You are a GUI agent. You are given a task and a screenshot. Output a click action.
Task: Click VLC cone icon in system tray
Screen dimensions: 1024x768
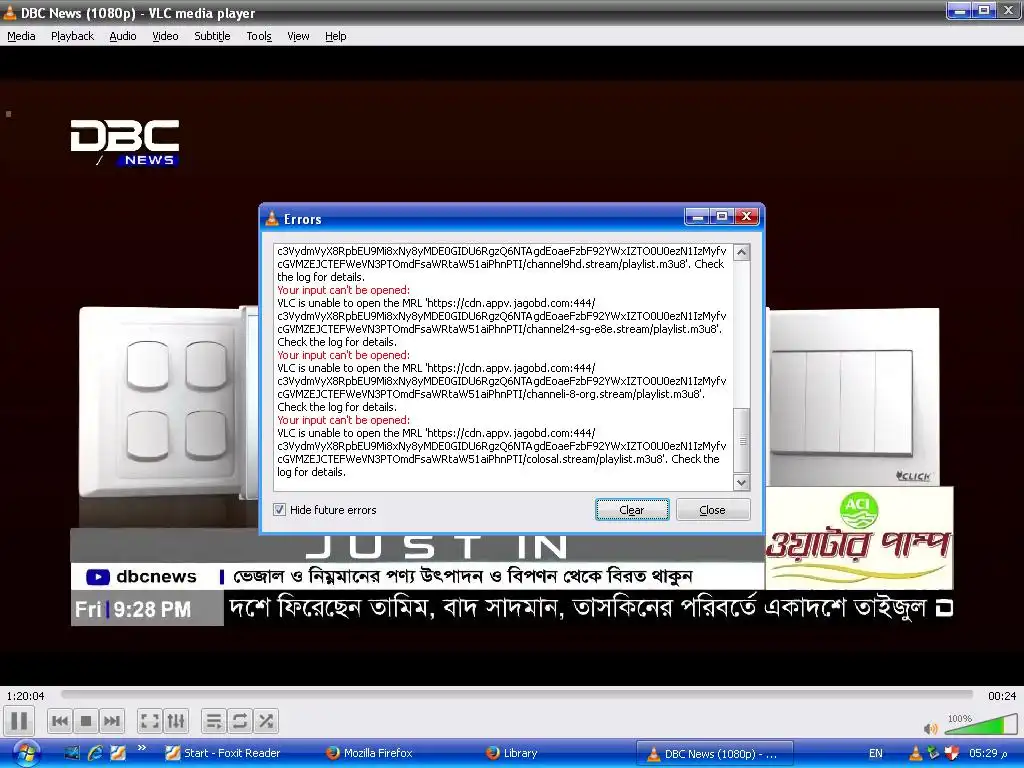(916, 754)
